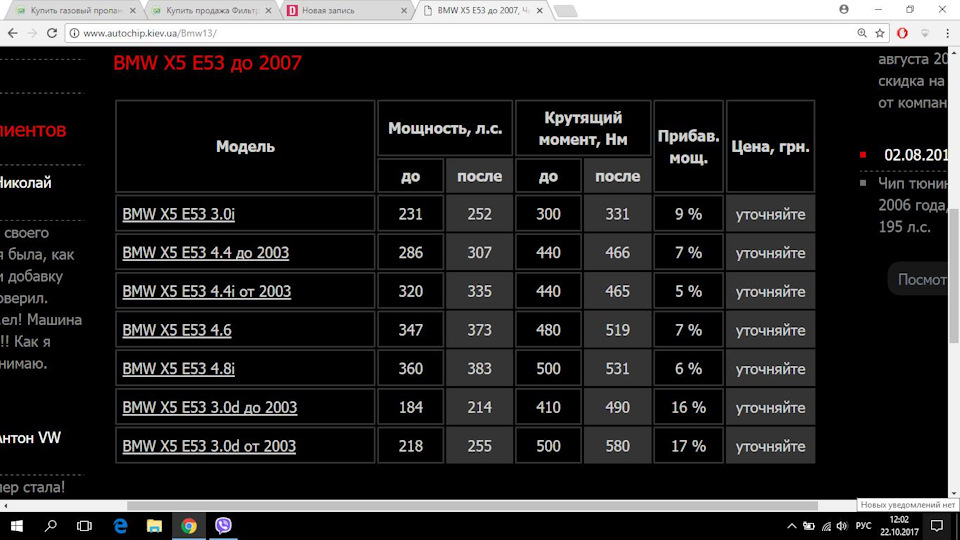Open Task View on taskbar

click(84, 526)
